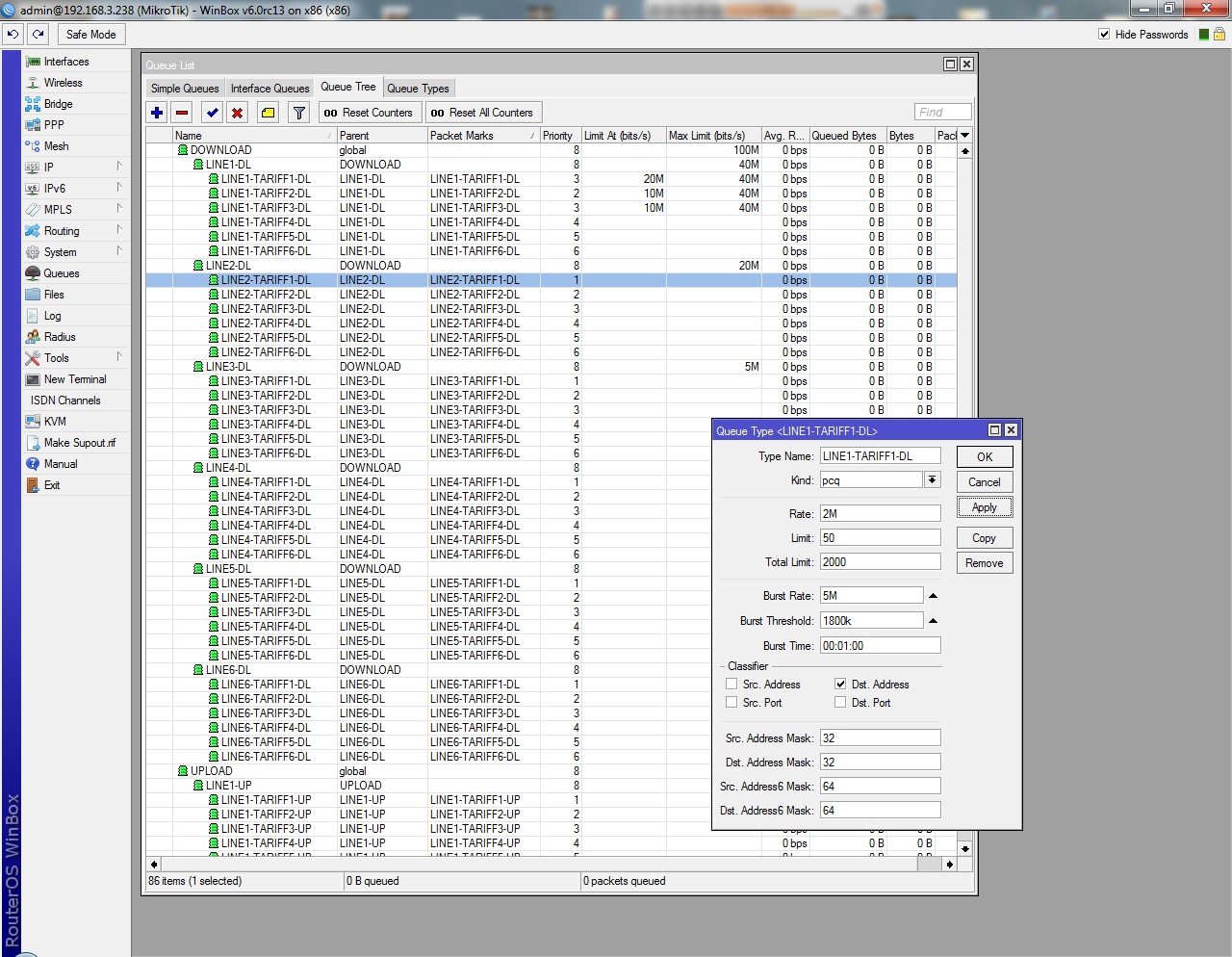Screen dimensions: 1232x957
Task: Add a new queue with the plus icon
Action: tap(157, 113)
